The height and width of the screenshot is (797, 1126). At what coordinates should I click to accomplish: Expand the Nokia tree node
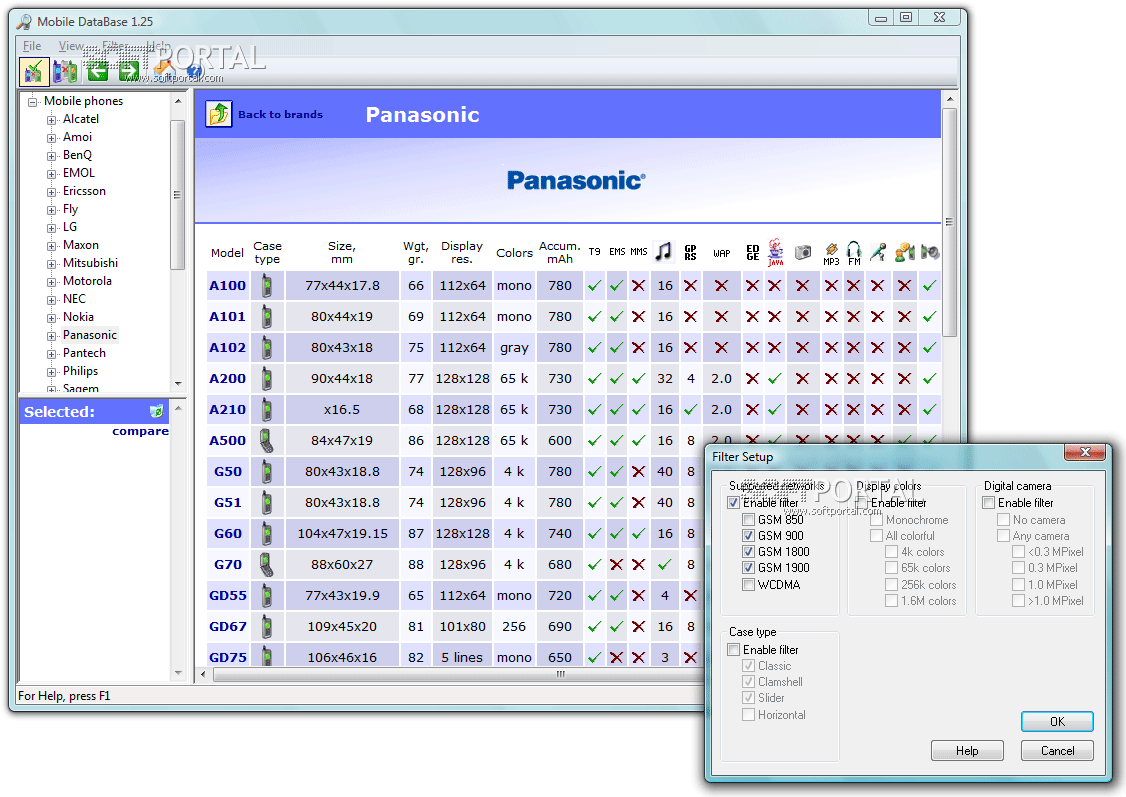coord(51,317)
